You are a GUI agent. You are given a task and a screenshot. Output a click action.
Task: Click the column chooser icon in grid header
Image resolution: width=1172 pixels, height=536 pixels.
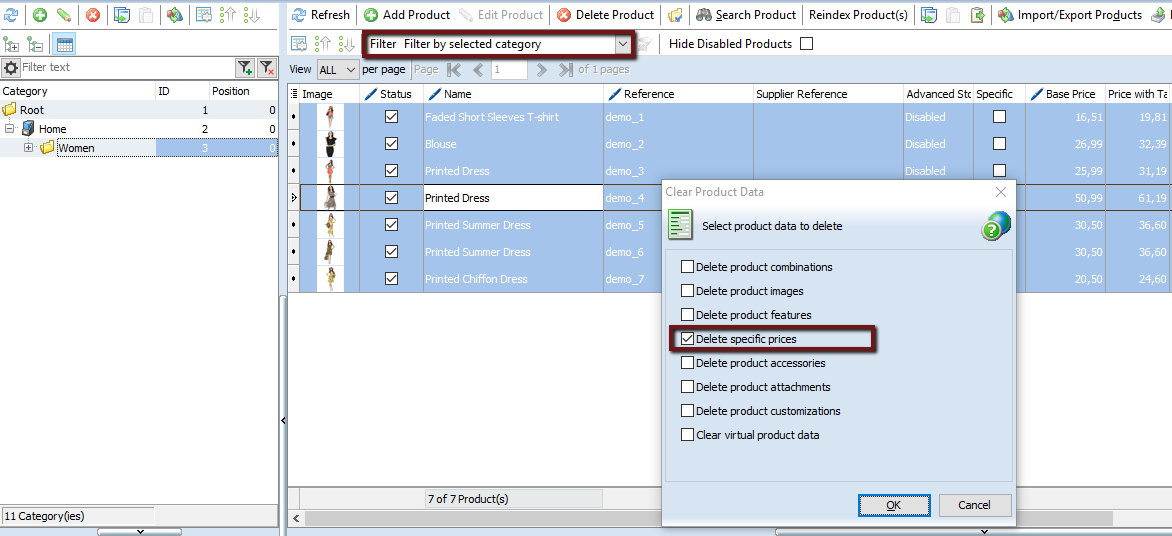click(294, 94)
